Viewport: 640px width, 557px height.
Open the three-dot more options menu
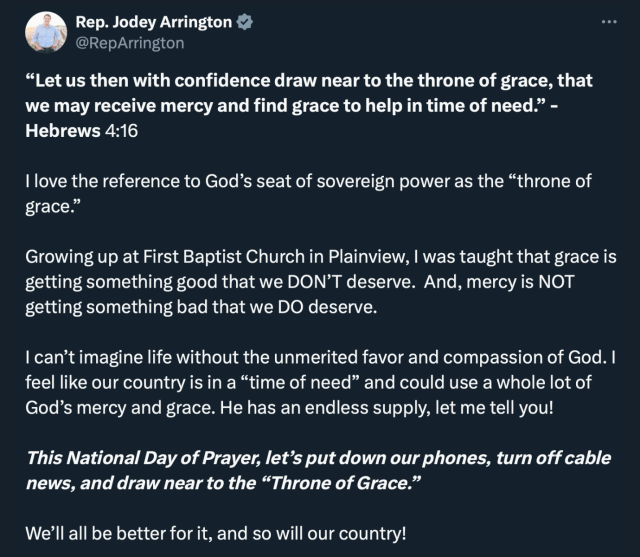coord(606,22)
